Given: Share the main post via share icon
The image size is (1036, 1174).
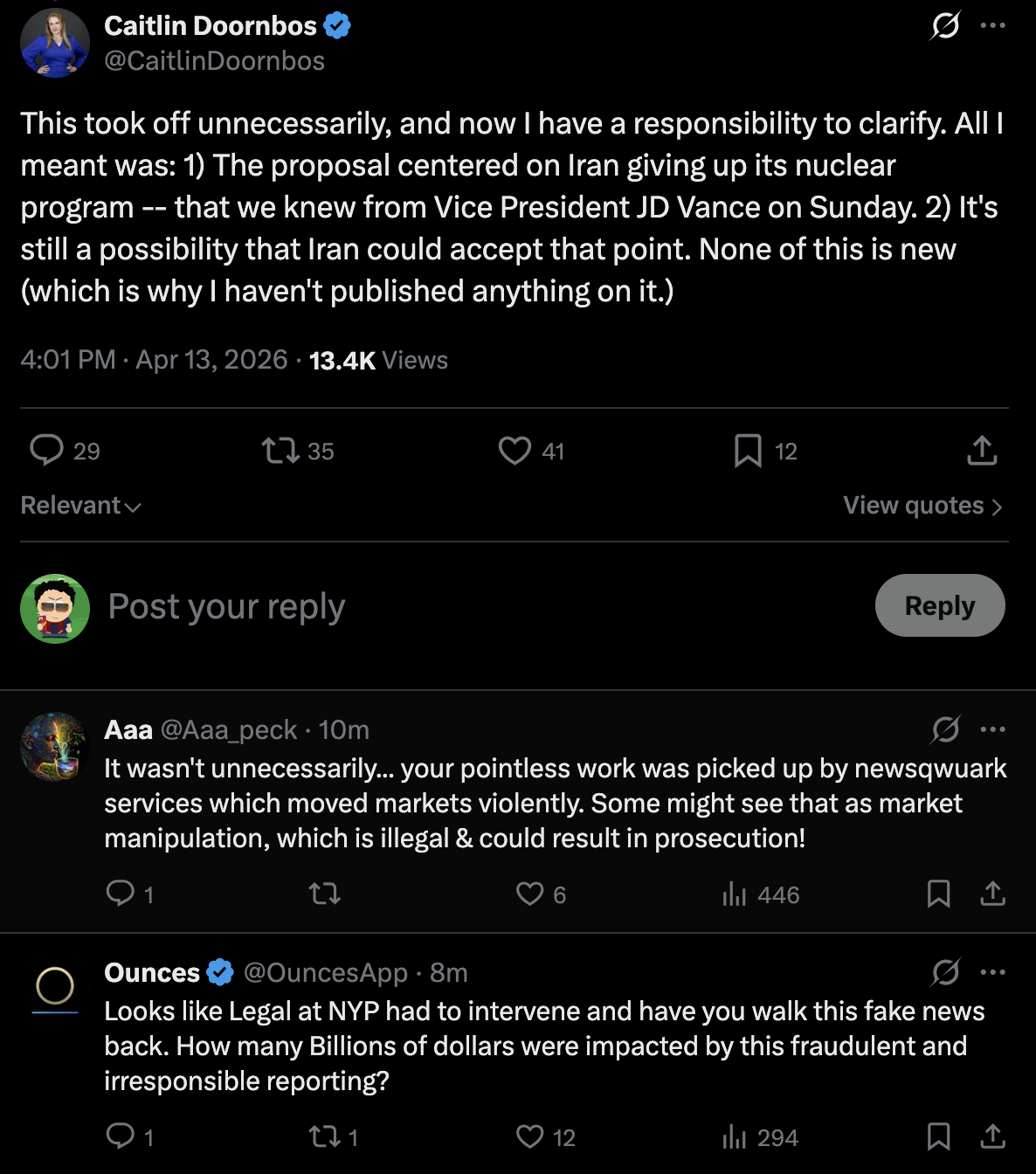Looking at the screenshot, I should coord(982,450).
